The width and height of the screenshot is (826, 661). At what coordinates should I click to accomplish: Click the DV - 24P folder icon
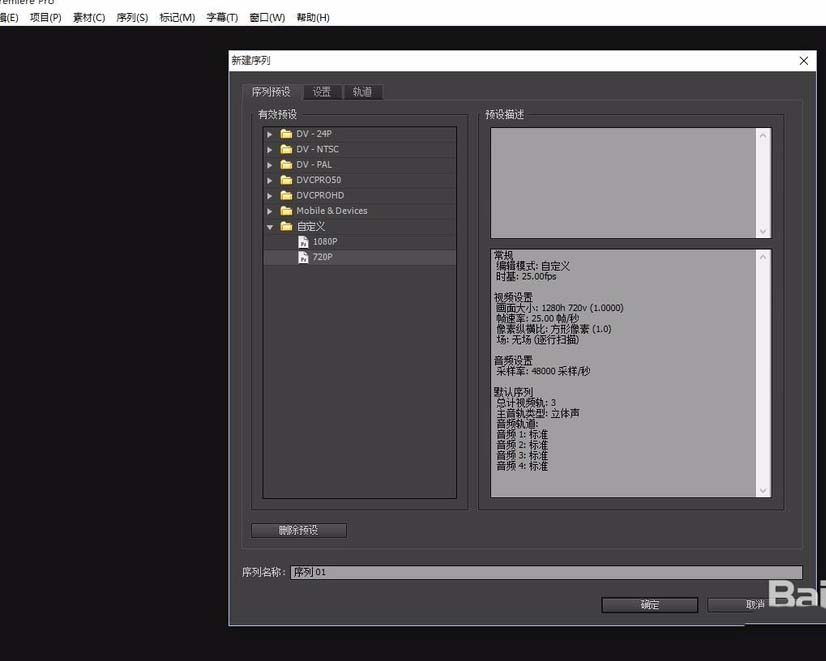tap(286, 134)
